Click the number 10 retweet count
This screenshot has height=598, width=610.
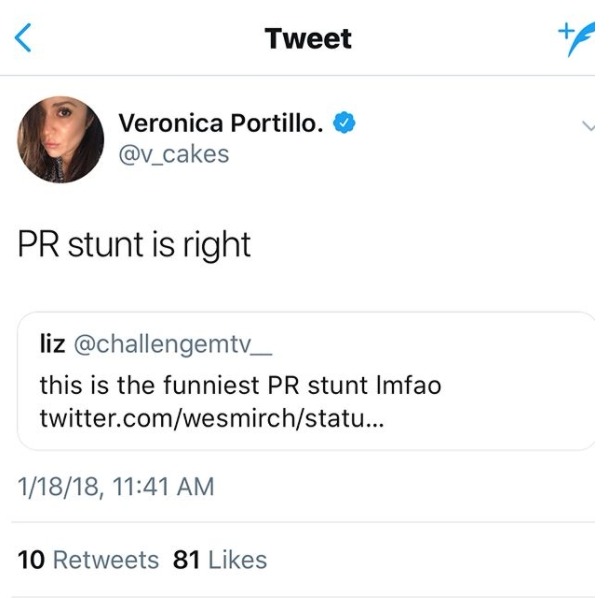[x=31, y=560]
